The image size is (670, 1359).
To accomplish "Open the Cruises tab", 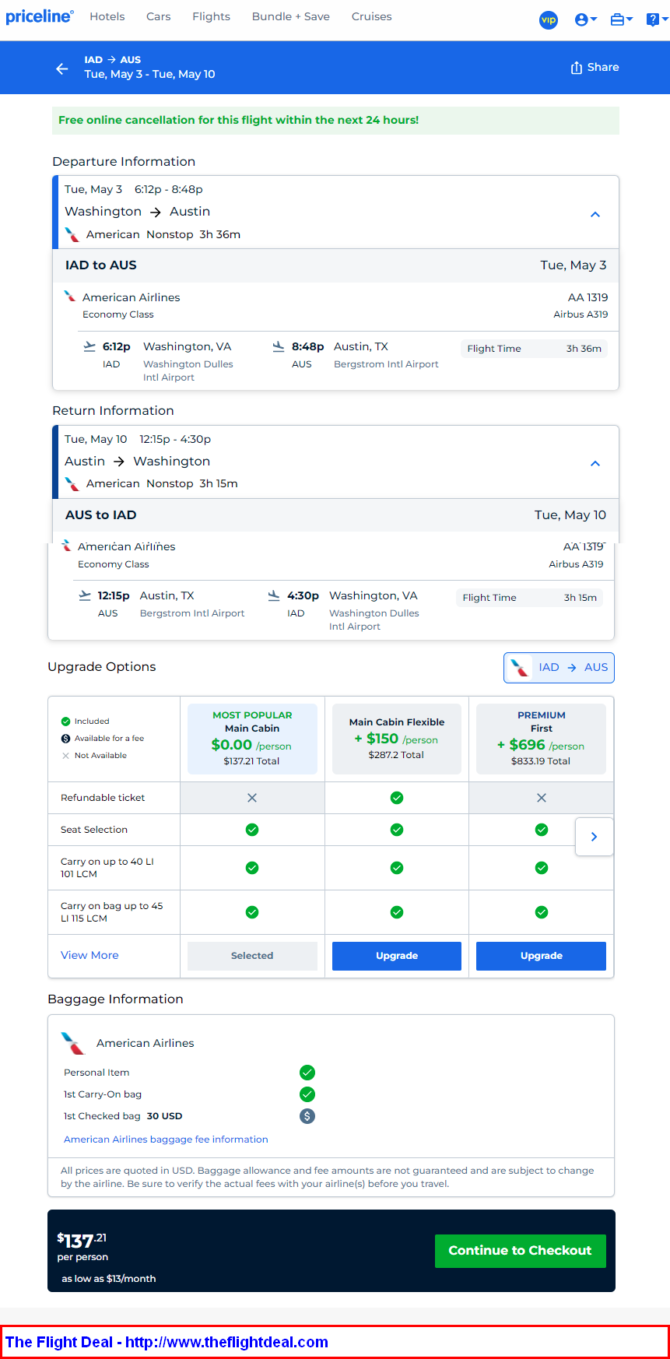I will [372, 17].
